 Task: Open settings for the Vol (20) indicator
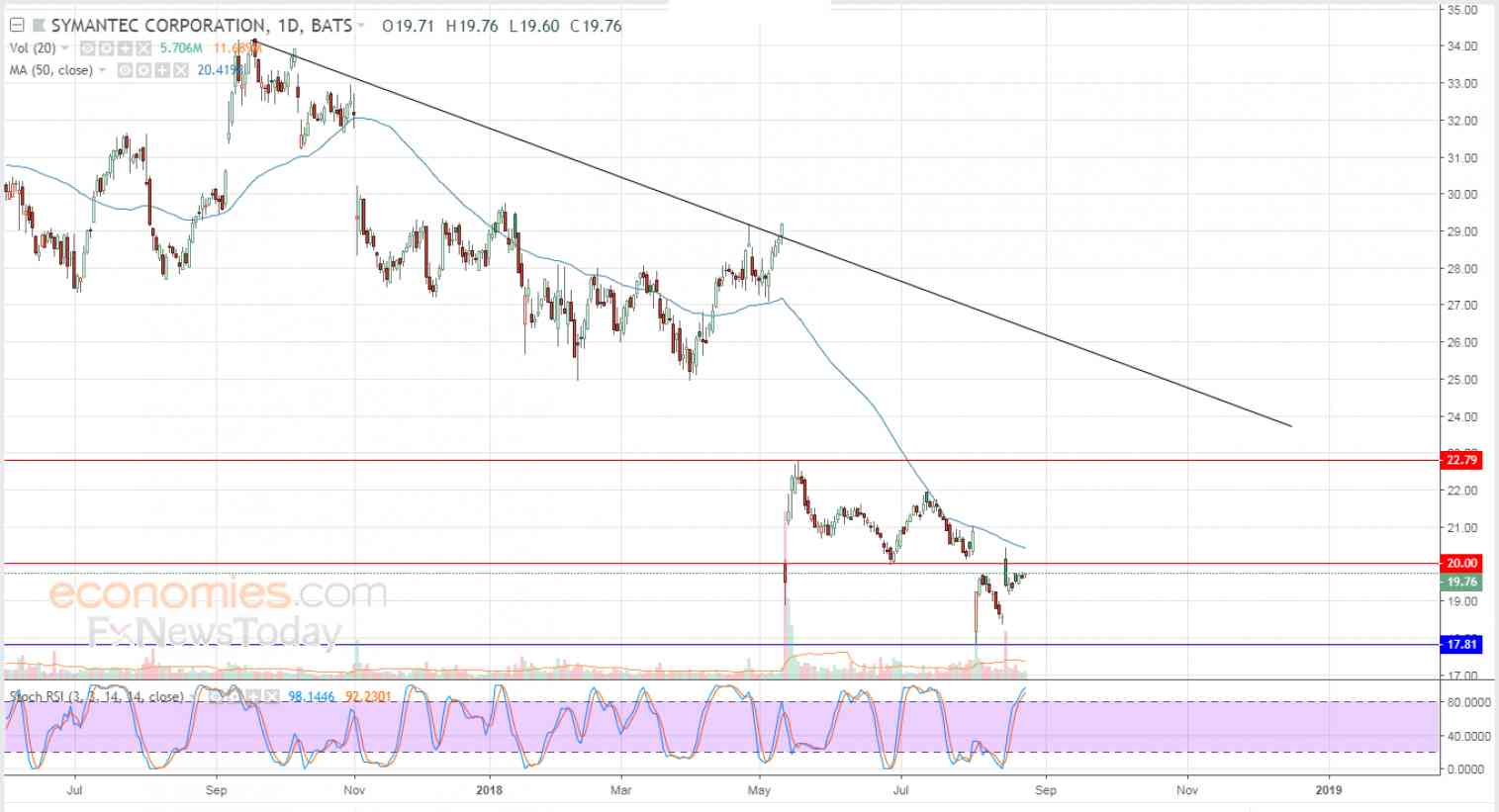coord(107,47)
